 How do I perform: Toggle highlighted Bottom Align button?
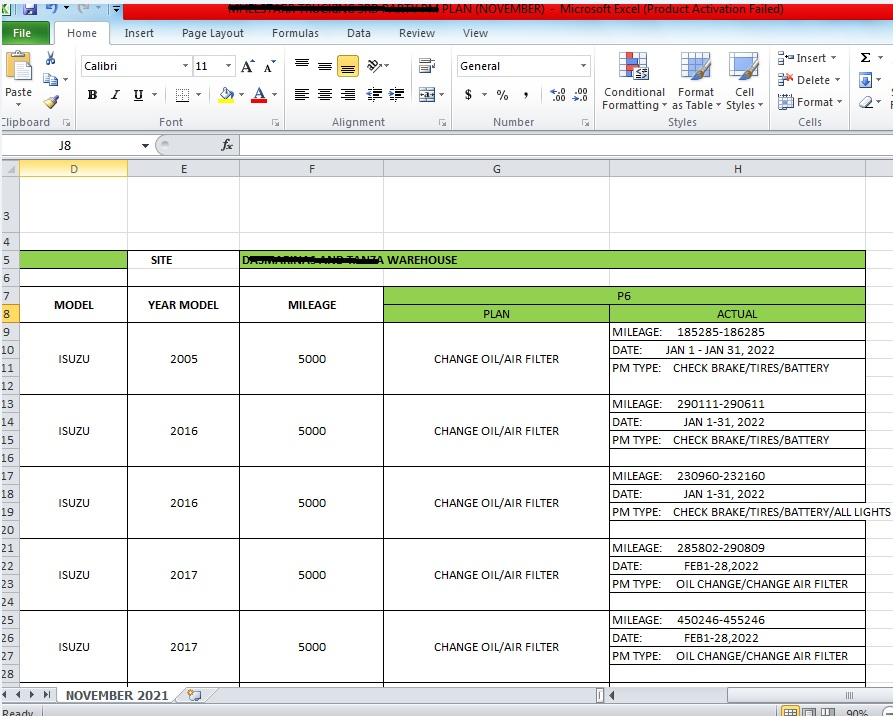pos(348,66)
